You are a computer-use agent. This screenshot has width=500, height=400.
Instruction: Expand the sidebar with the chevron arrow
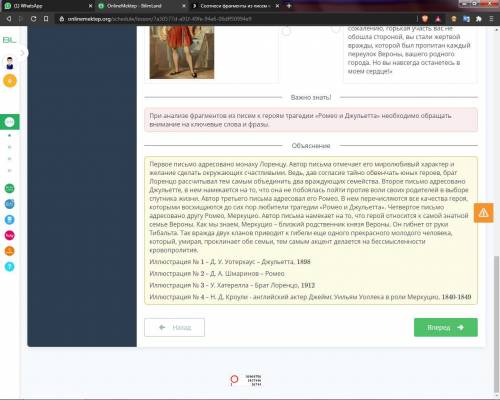pyautogui.click(x=22, y=53)
